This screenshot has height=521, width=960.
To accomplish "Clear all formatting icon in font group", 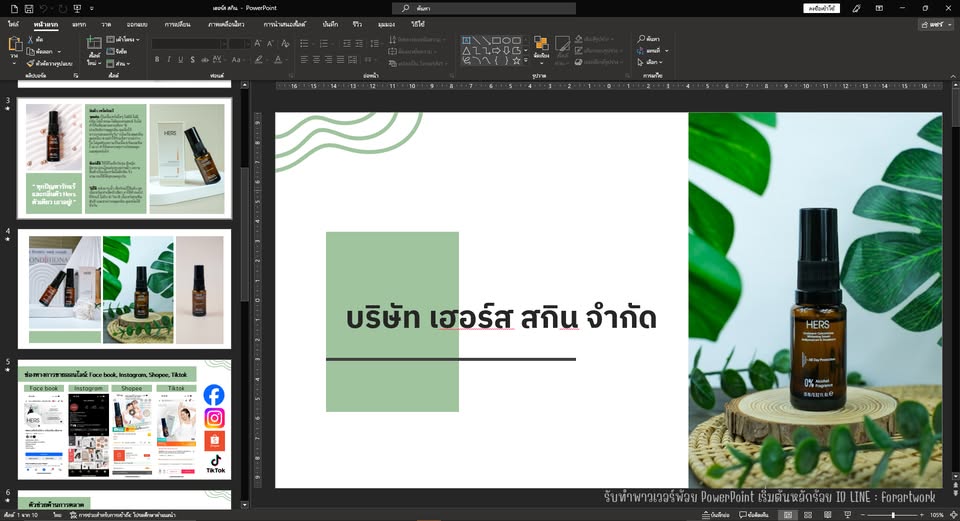I will coord(285,43).
